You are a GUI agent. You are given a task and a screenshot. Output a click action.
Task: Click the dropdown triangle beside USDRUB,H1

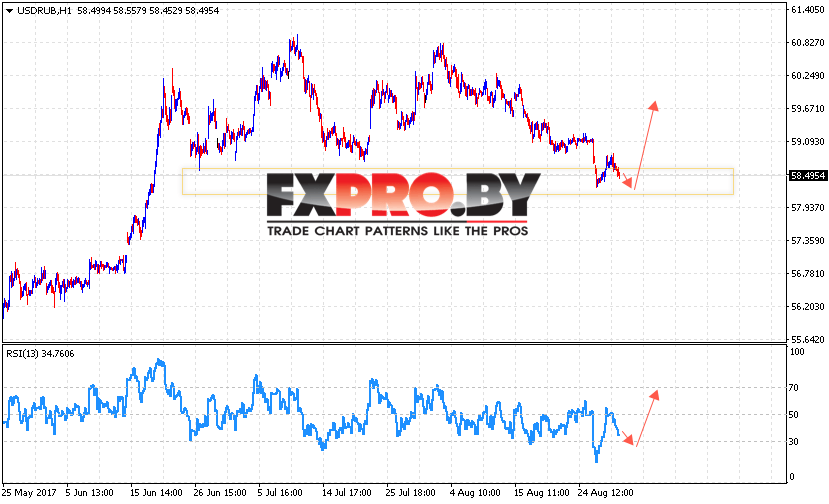click(9, 11)
